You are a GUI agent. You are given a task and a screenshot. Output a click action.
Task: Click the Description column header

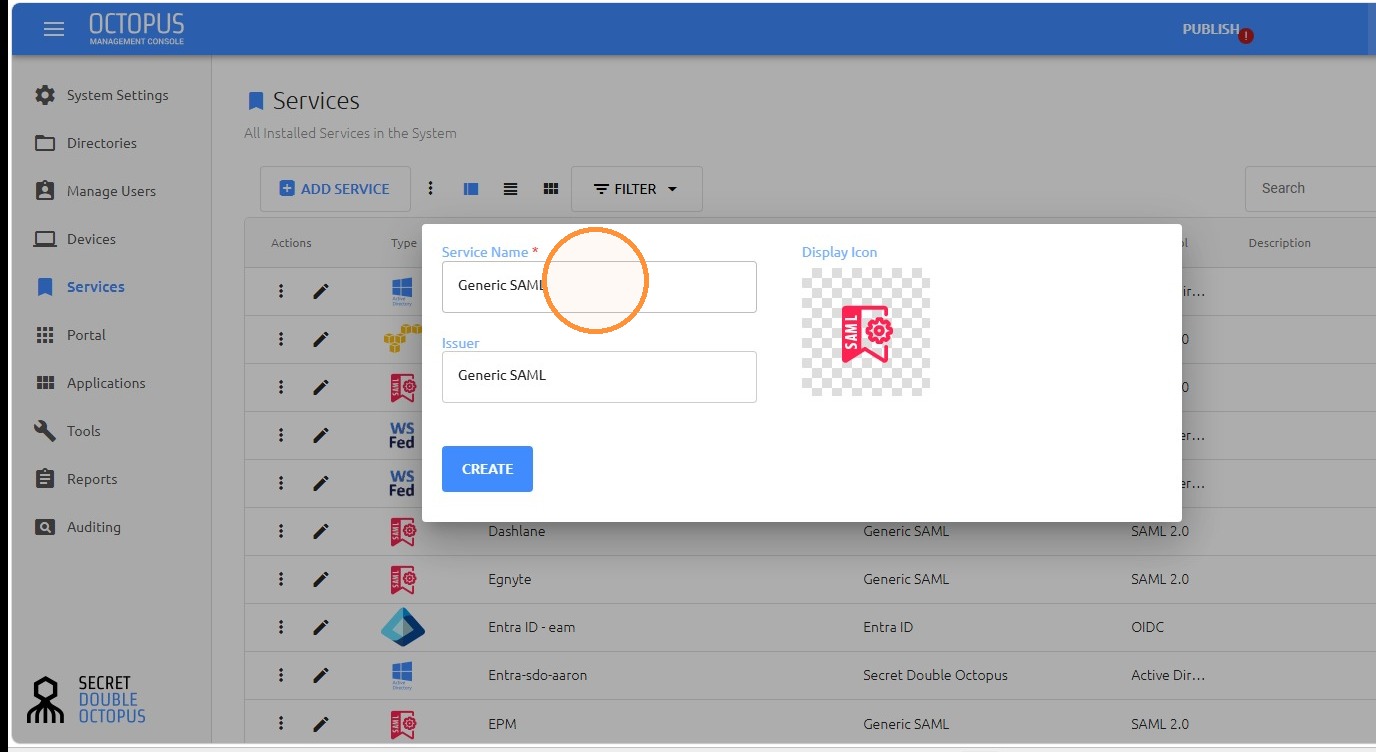point(1279,243)
